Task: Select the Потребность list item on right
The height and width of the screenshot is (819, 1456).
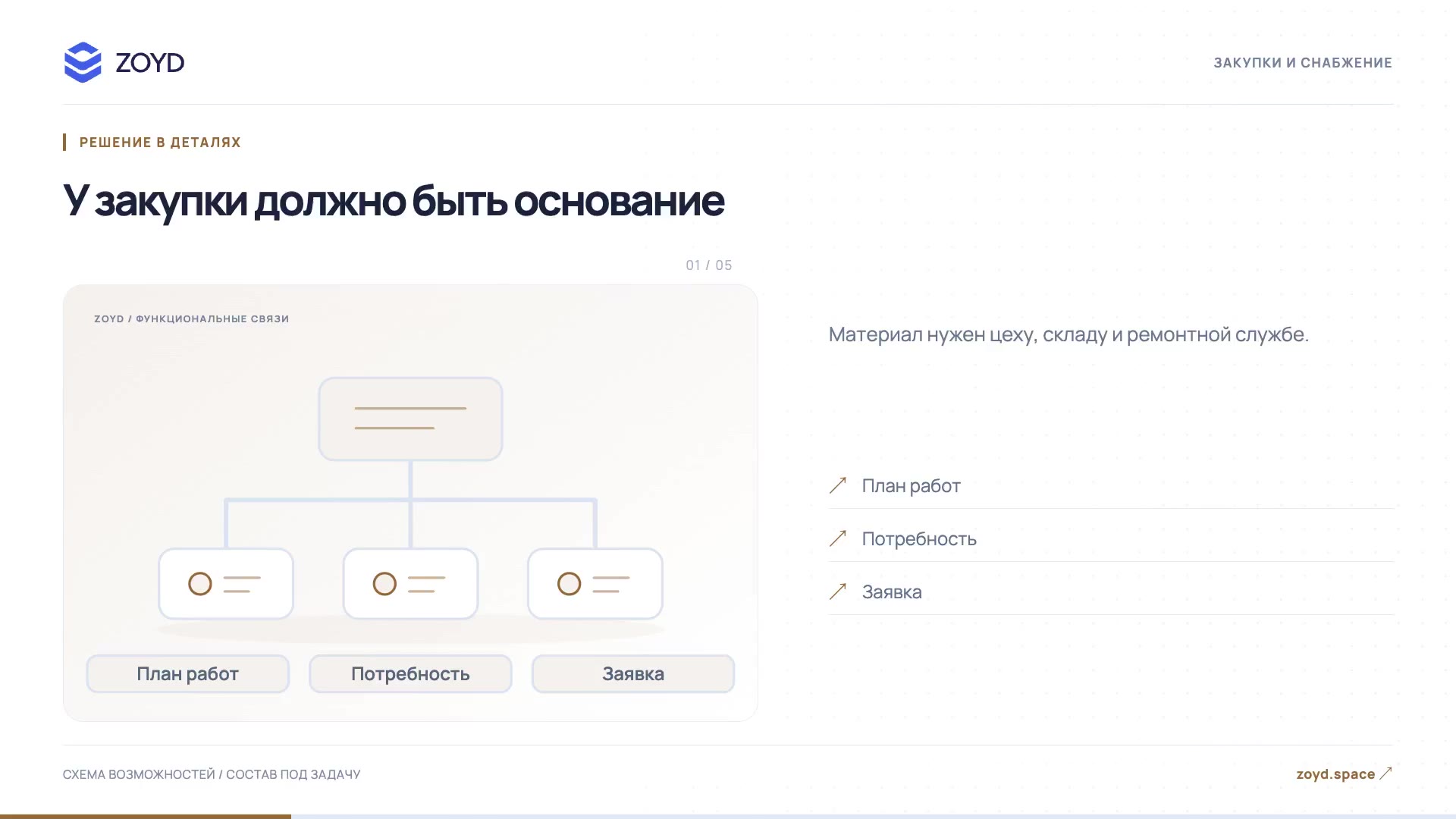Action: click(x=1111, y=538)
